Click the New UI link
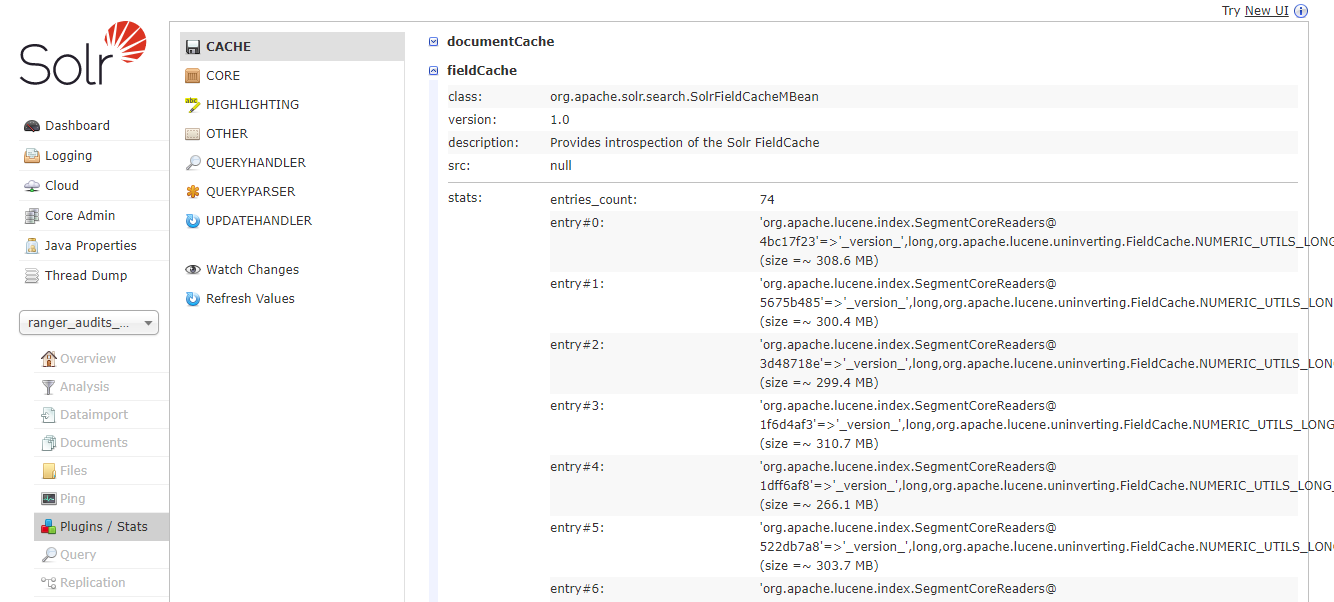This screenshot has height=602, width=1334. [1266, 11]
